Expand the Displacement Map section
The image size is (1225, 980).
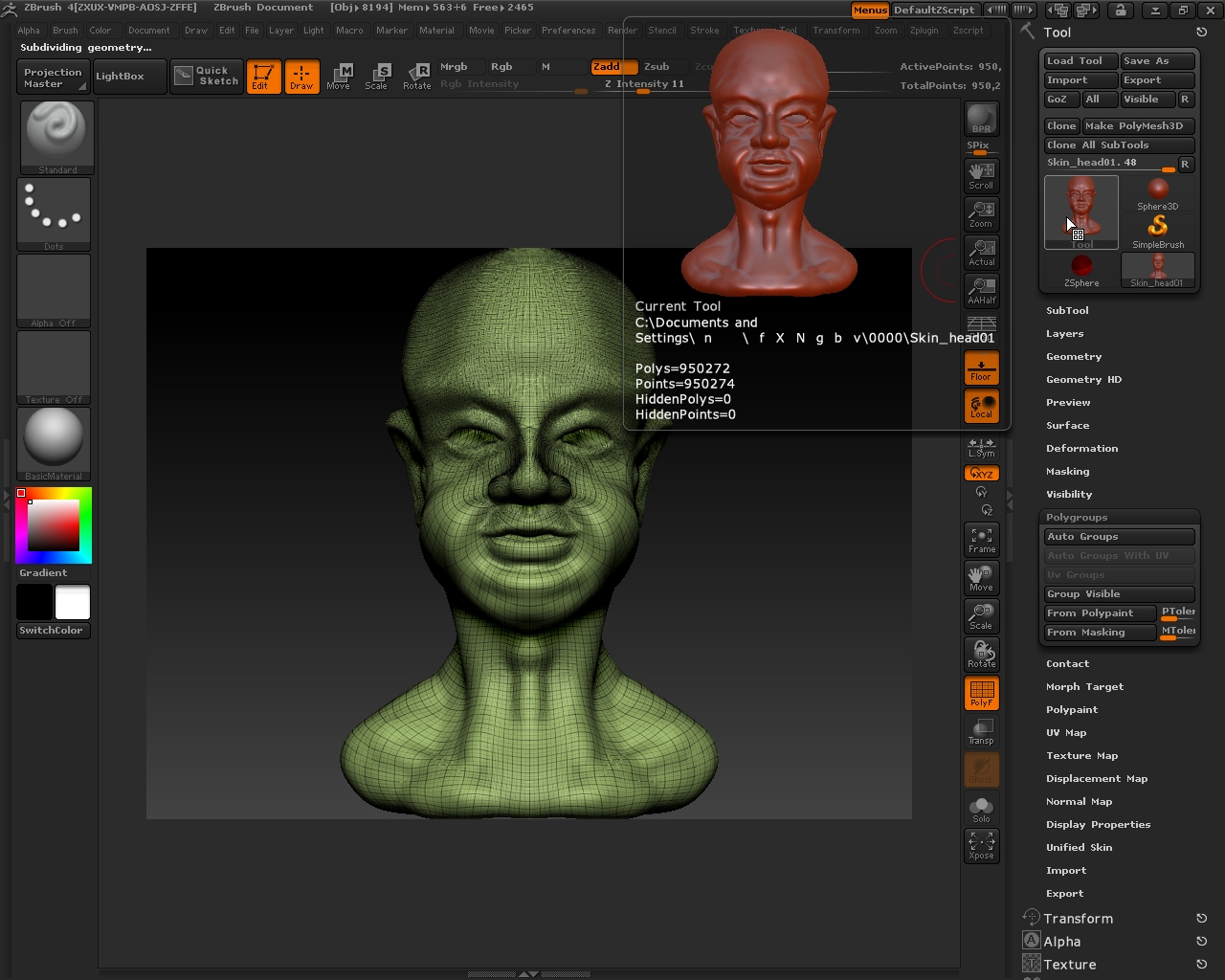[1097, 779]
